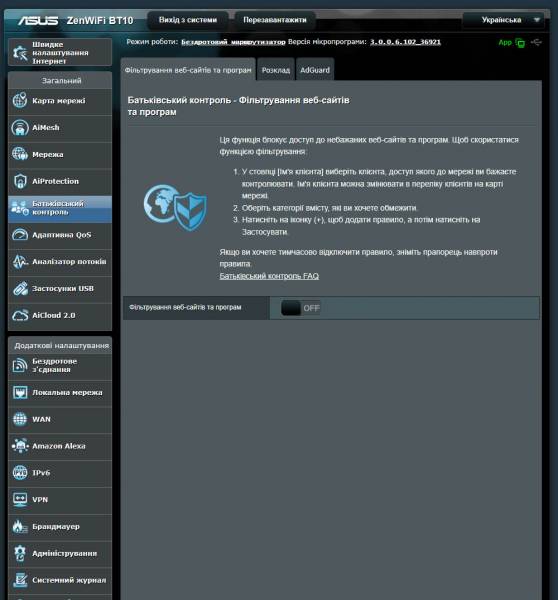
Task: Open Бездротове з'єднання menu label
Action: click(54, 365)
